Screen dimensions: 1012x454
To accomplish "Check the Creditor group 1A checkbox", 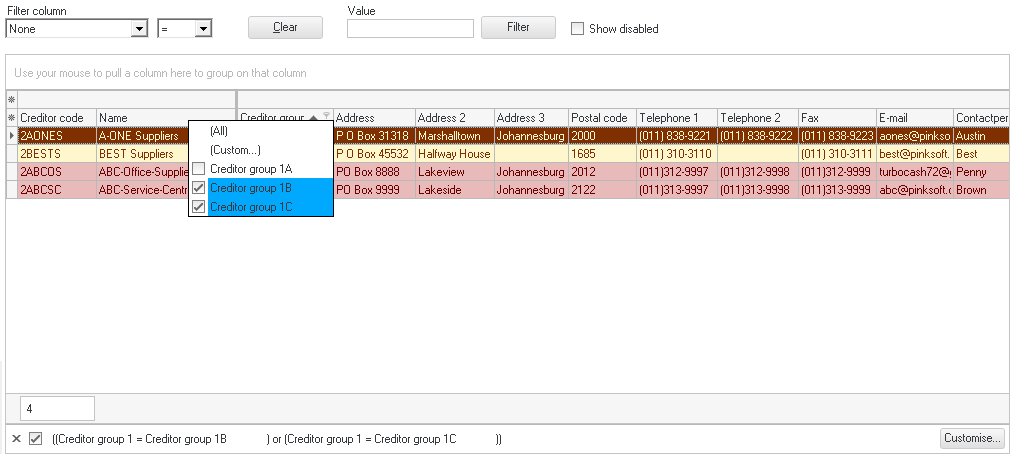I will (x=199, y=169).
